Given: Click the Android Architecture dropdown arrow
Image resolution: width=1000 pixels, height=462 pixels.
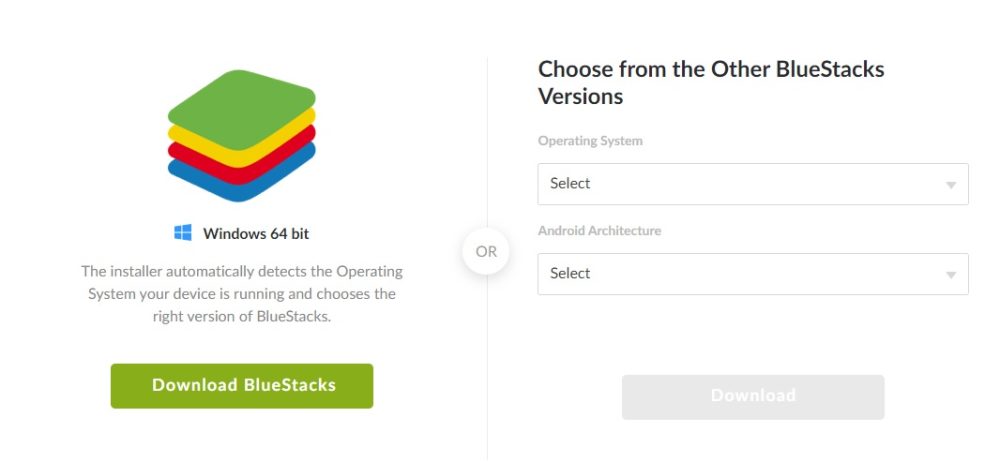Looking at the screenshot, I should 950,275.
